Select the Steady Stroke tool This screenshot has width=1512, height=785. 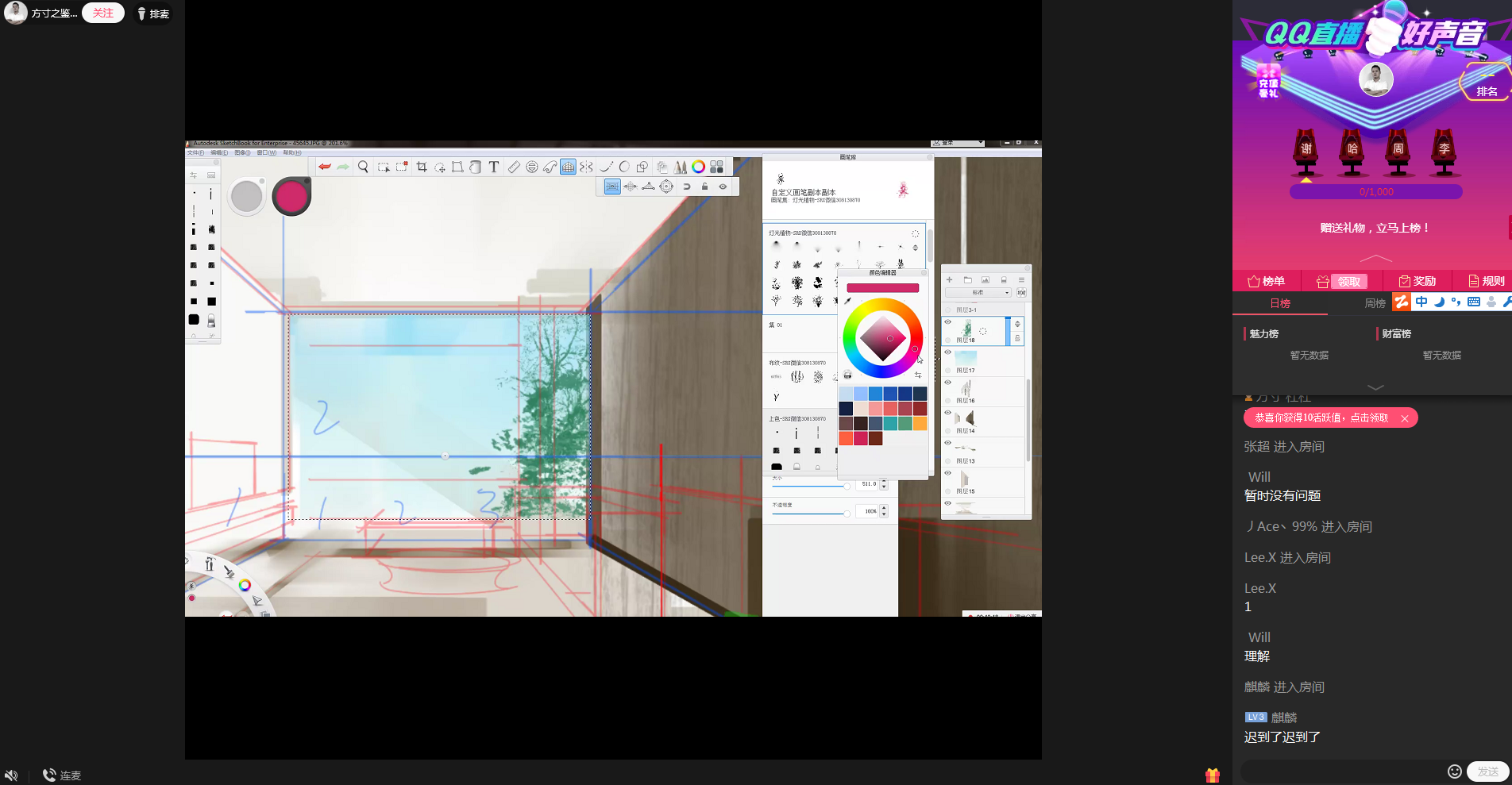click(607, 167)
